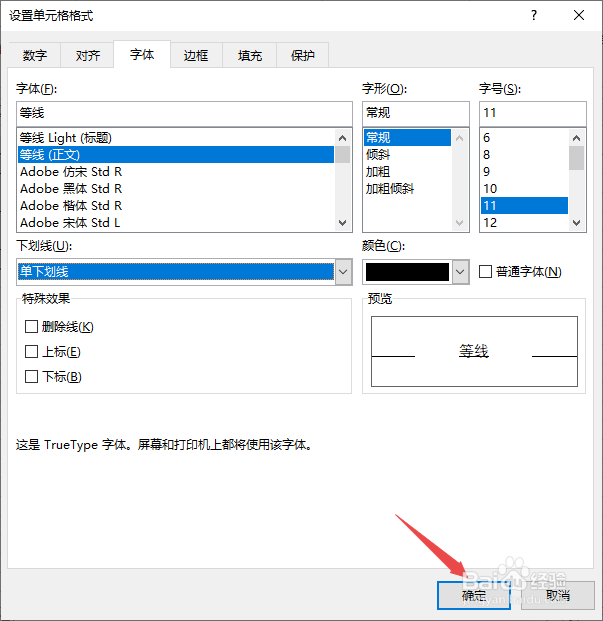Select Adobe 楷体 Std R font
The height and width of the screenshot is (621, 603).
click(176, 206)
